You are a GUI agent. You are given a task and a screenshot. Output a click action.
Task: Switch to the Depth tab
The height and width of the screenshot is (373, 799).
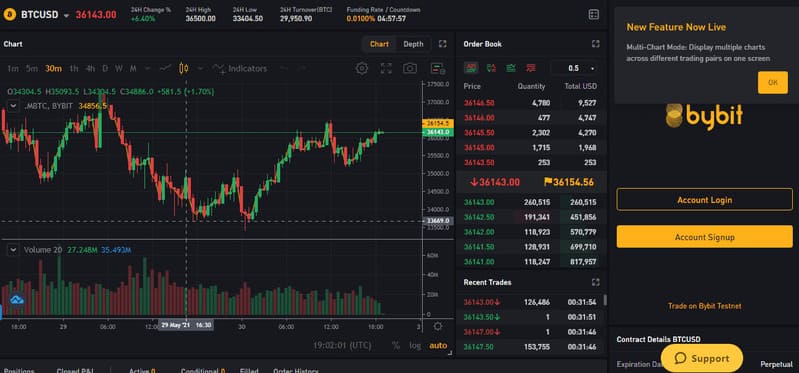413,44
